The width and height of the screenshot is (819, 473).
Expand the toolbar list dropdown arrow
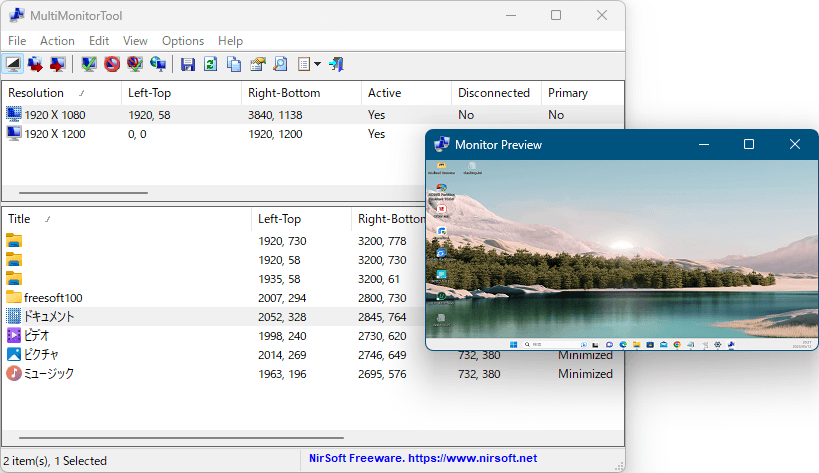pos(318,64)
